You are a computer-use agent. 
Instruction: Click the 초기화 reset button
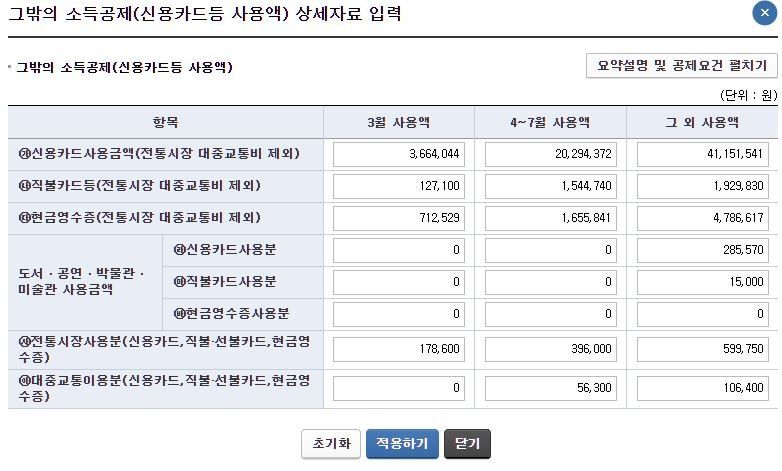[331, 443]
